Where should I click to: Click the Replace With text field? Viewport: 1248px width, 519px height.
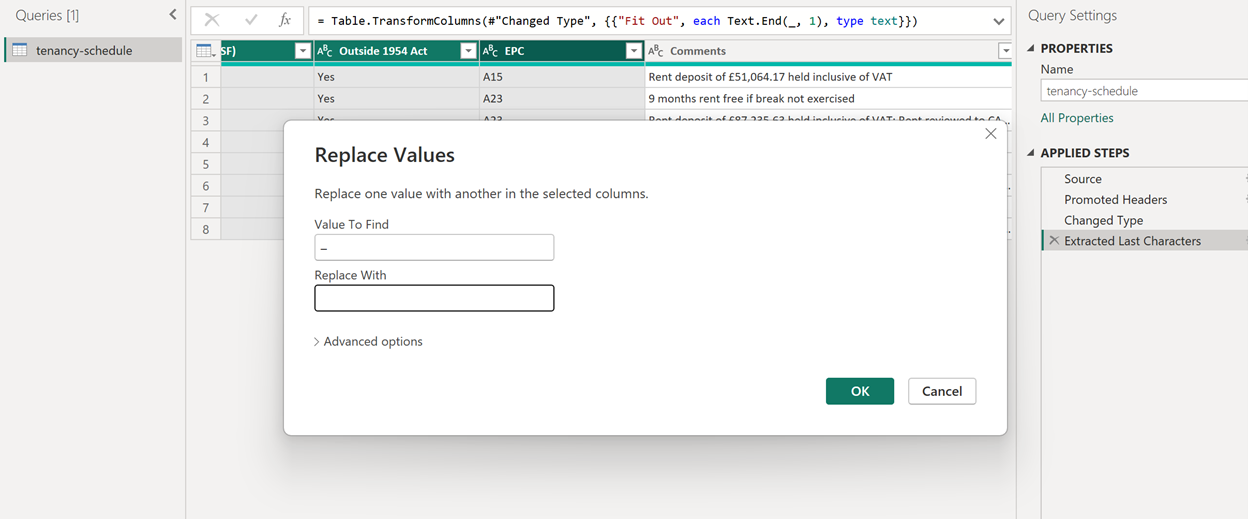[x=434, y=298]
